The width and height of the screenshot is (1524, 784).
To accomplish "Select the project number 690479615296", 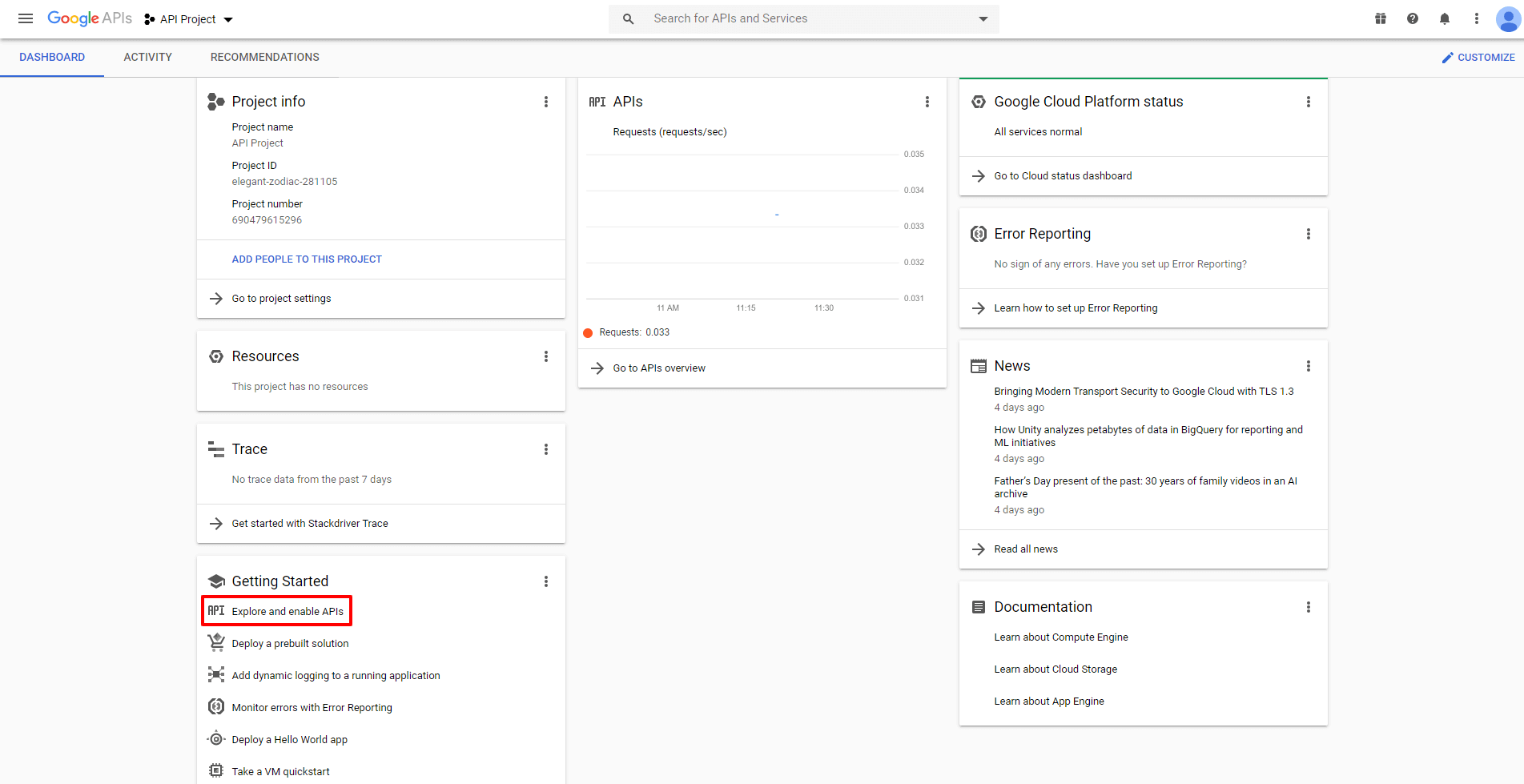I will (x=267, y=220).
